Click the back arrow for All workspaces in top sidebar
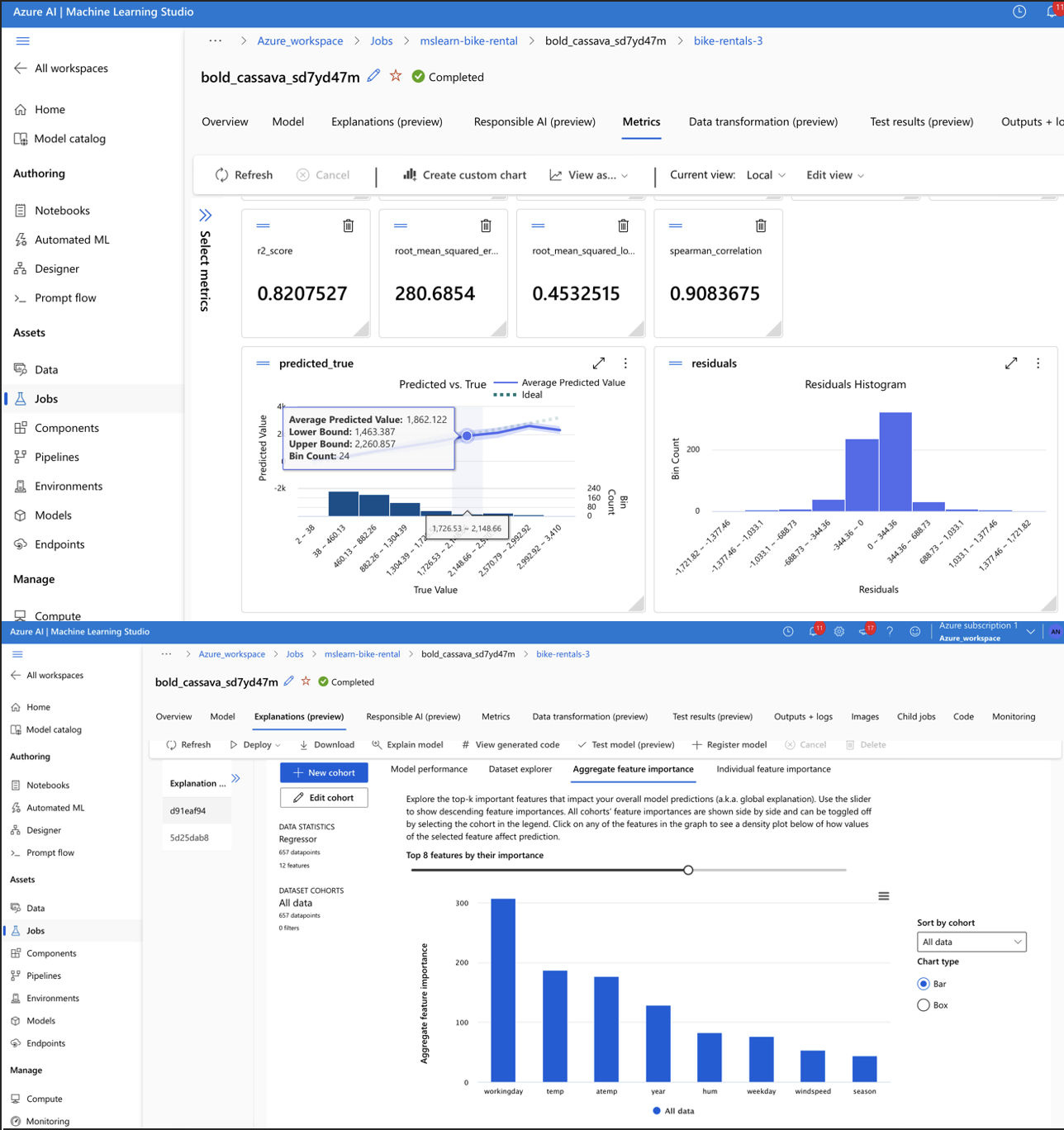This screenshot has height=1130, width=1064. click(21, 69)
